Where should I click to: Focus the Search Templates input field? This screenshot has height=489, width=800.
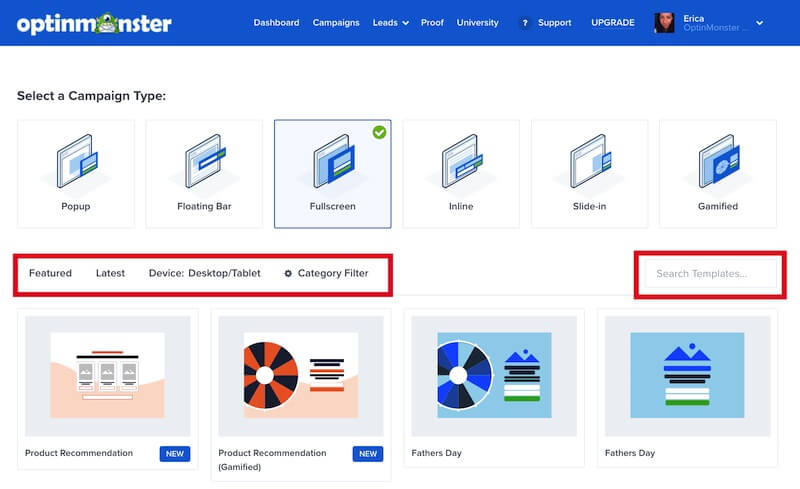pos(710,274)
